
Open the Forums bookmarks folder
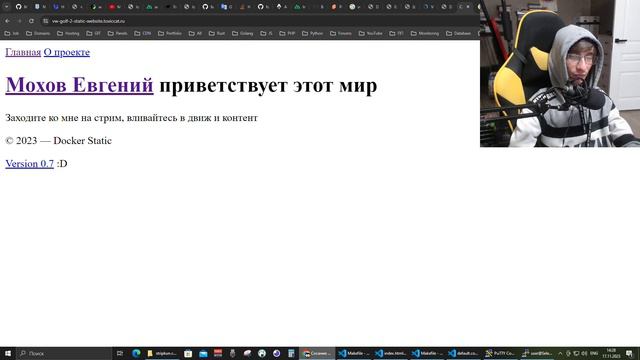[x=341, y=33]
